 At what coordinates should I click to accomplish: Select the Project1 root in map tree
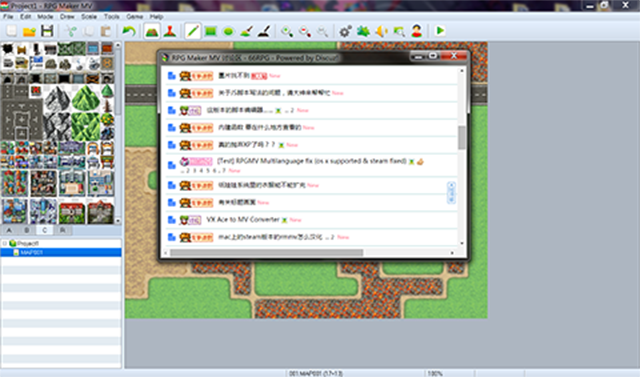click(x=28, y=243)
